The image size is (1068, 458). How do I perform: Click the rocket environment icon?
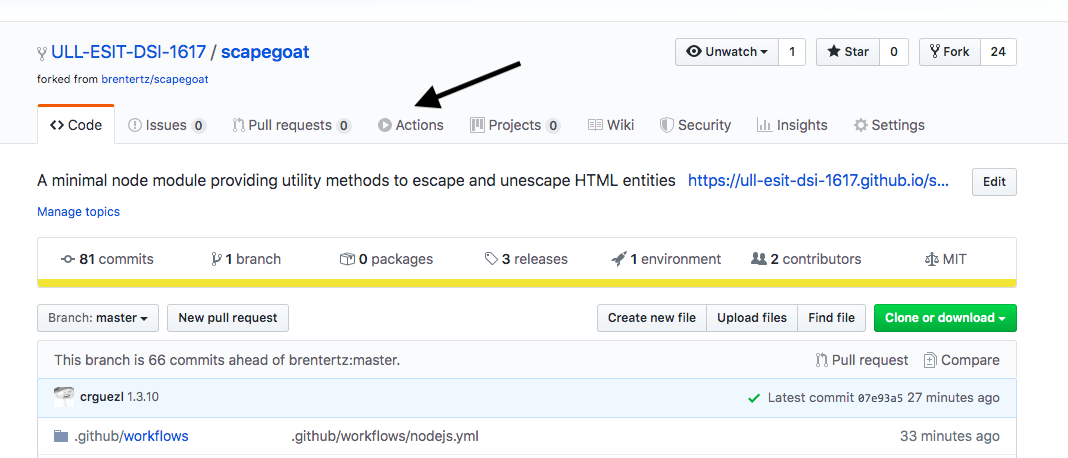click(619, 259)
